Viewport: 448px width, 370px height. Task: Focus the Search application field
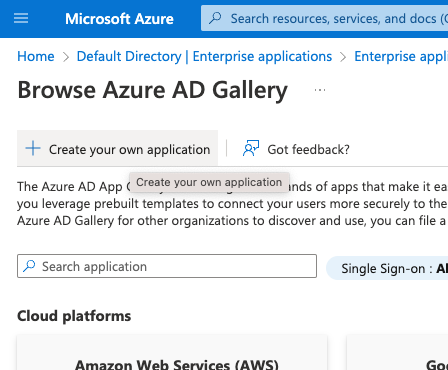click(x=167, y=266)
